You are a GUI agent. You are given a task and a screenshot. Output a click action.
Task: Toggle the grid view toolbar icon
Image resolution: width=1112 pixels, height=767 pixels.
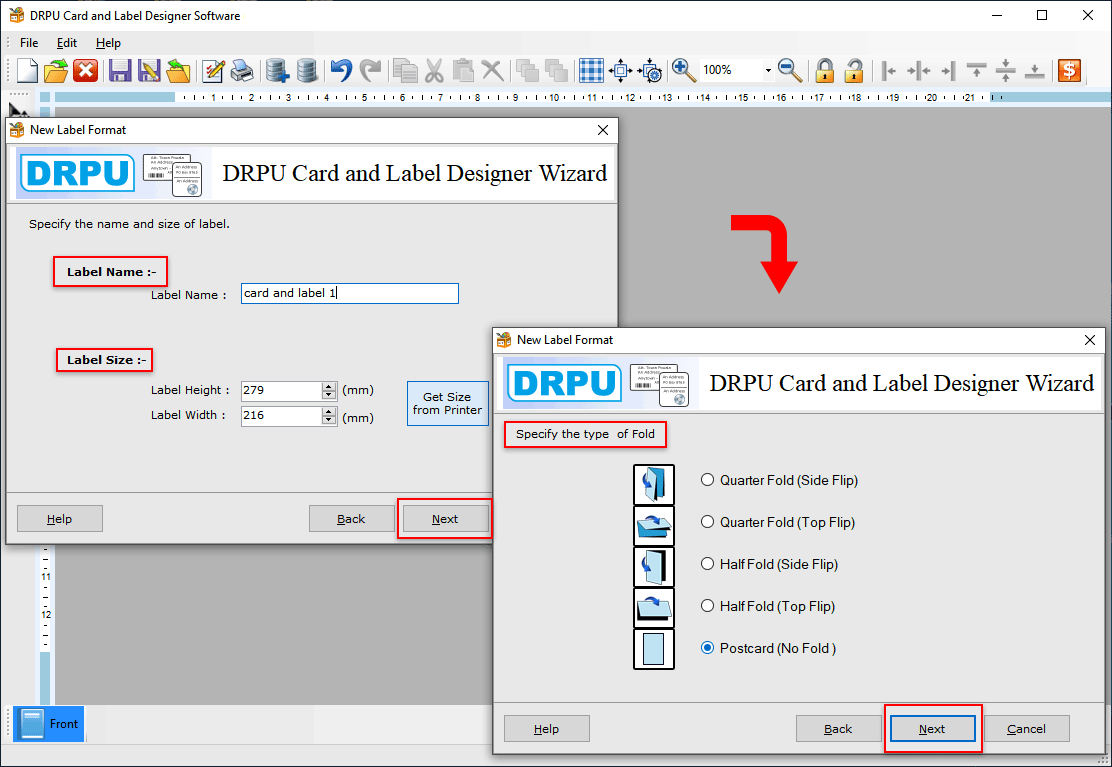pyautogui.click(x=591, y=70)
